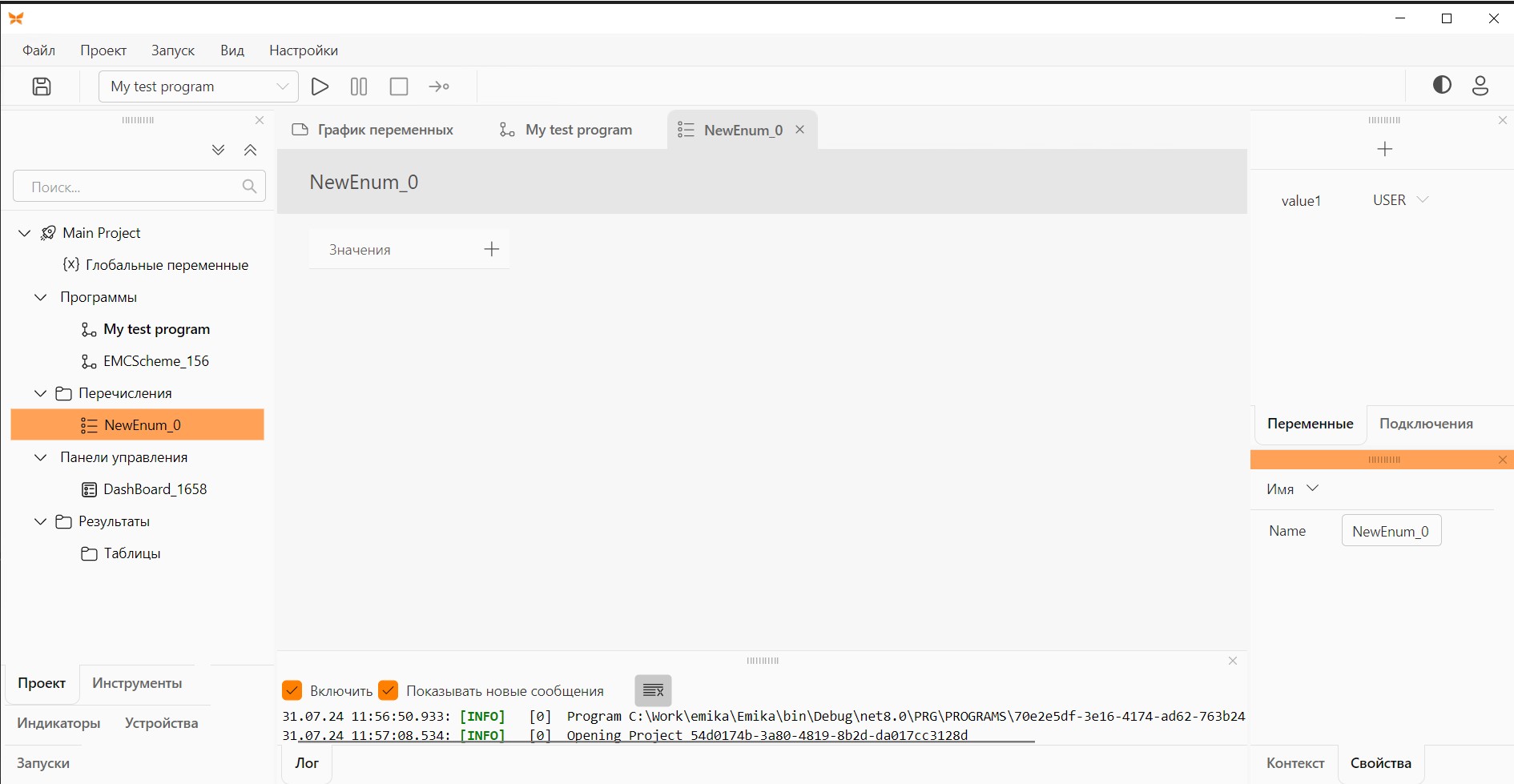Close the project tree panel
Image resolution: width=1514 pixels, height=784 pixels.
pyautogui.click(x=260, y=120)
